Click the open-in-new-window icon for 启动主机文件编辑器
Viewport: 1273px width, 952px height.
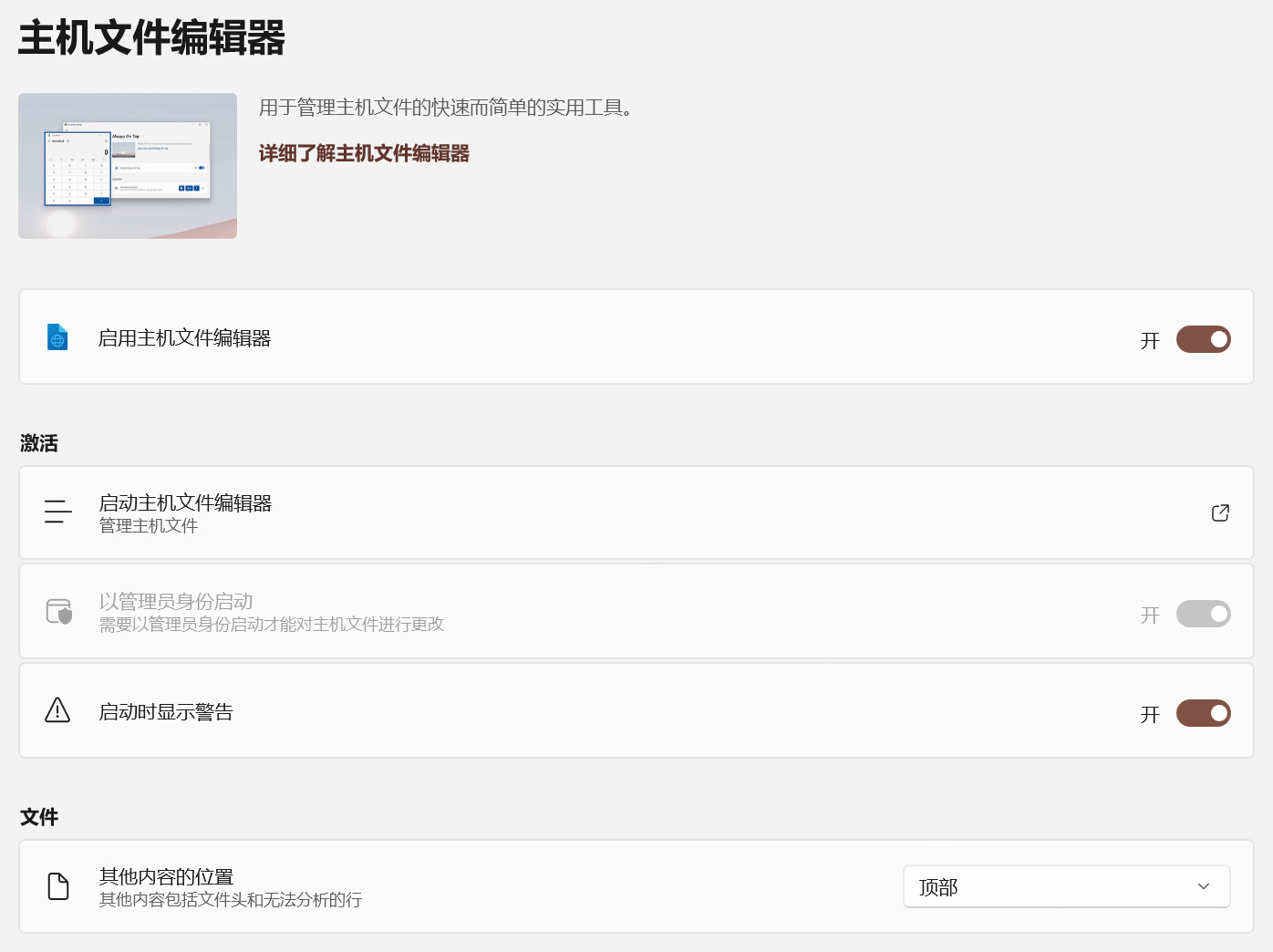[1220, 512]
